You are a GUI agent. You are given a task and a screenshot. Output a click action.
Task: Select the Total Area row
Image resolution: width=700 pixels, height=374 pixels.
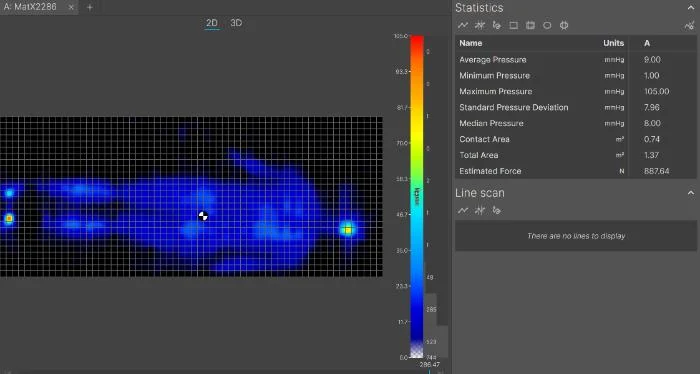pos(575,155)
